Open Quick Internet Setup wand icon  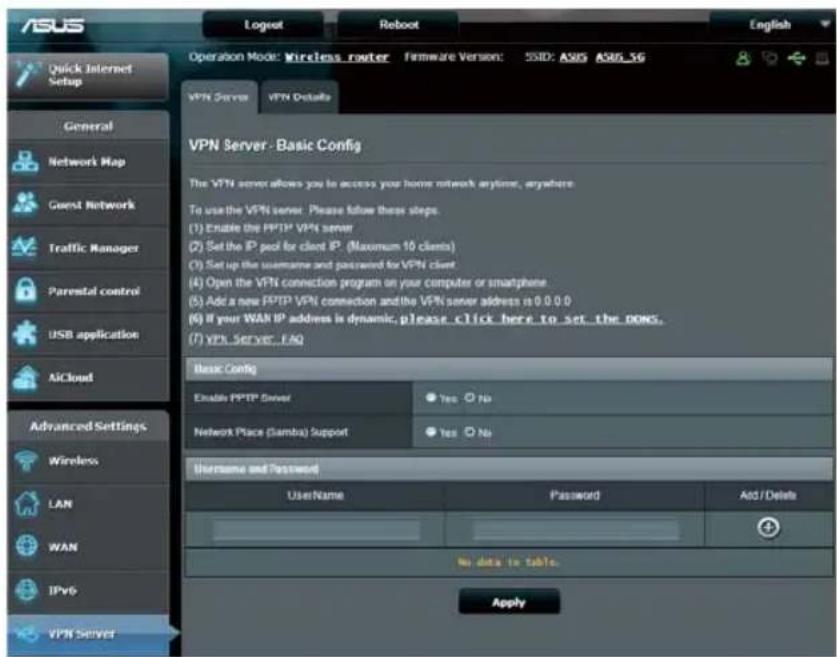pyautogui.click(x=28, y=74)
